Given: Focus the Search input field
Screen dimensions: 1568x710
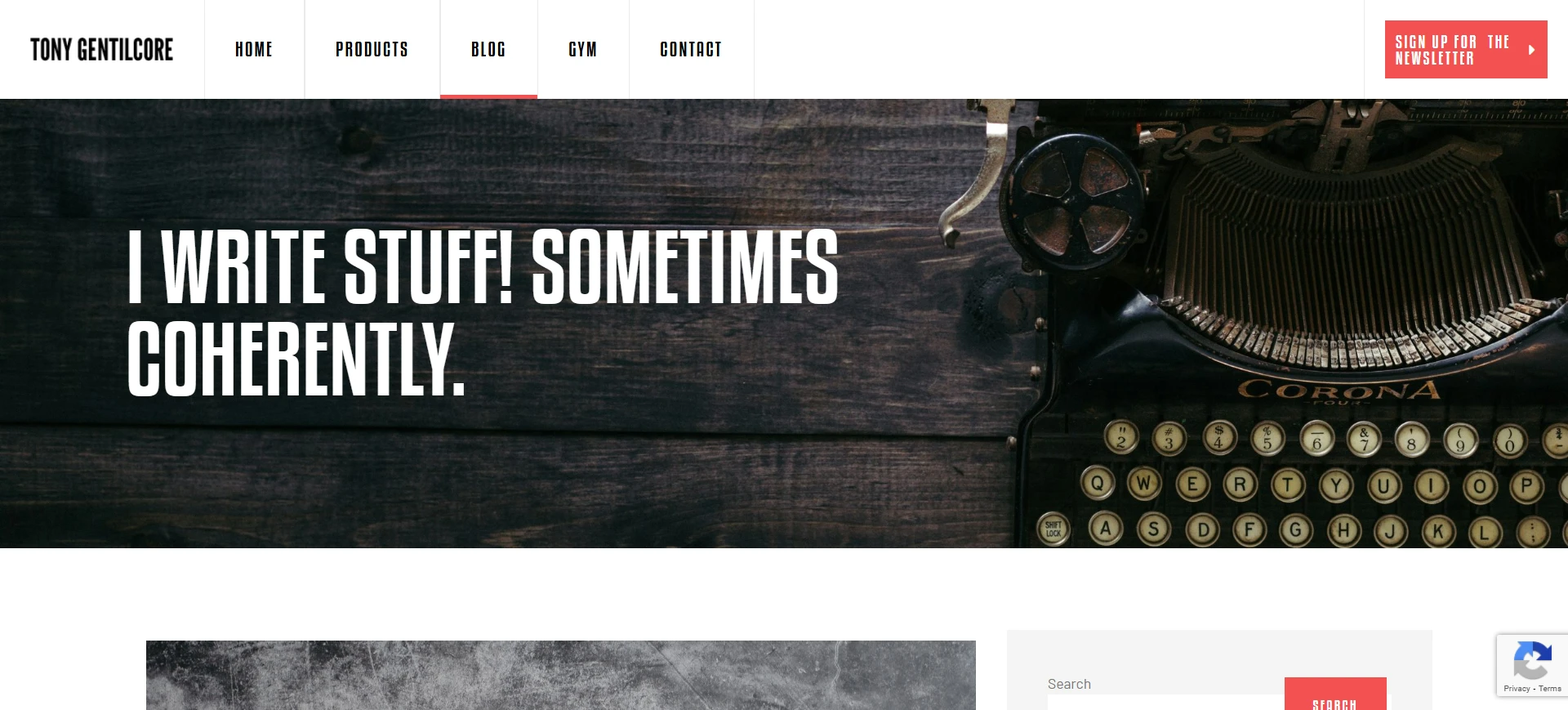Looking at the screenshot, I should pos(1165,703).
